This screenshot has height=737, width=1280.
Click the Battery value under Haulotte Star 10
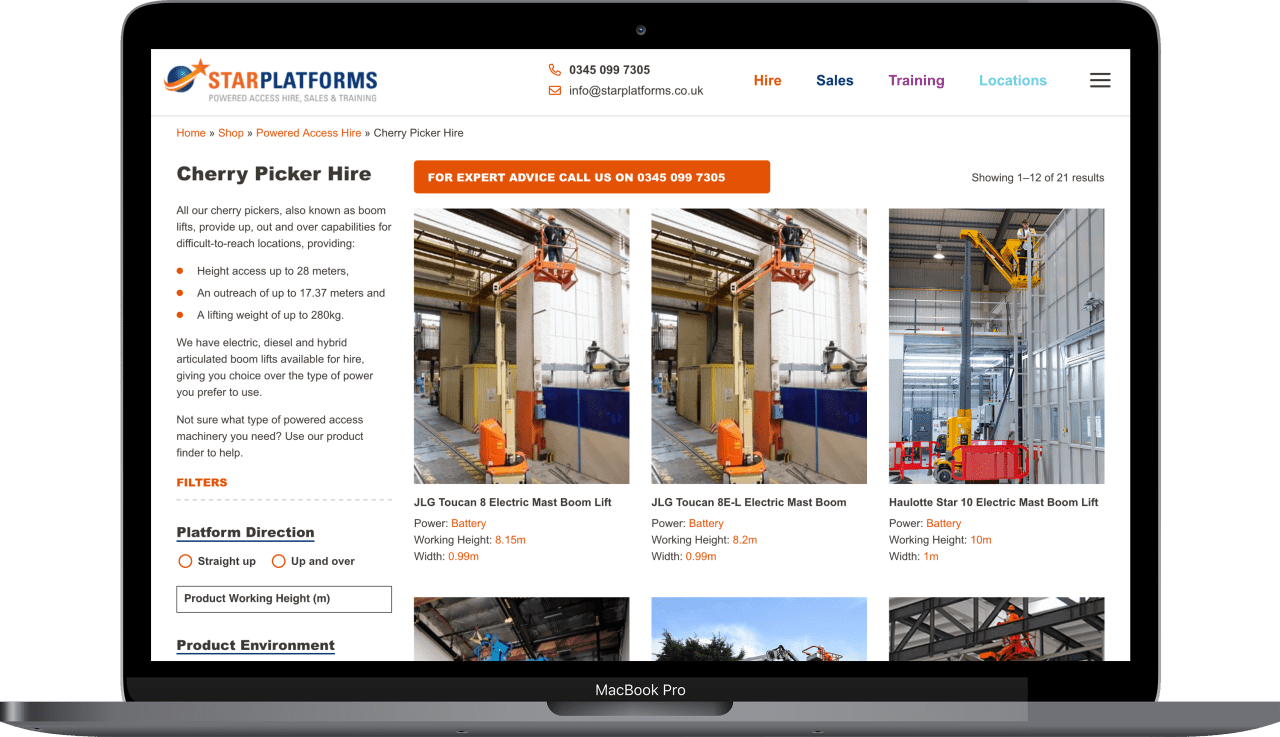(943, 523)
